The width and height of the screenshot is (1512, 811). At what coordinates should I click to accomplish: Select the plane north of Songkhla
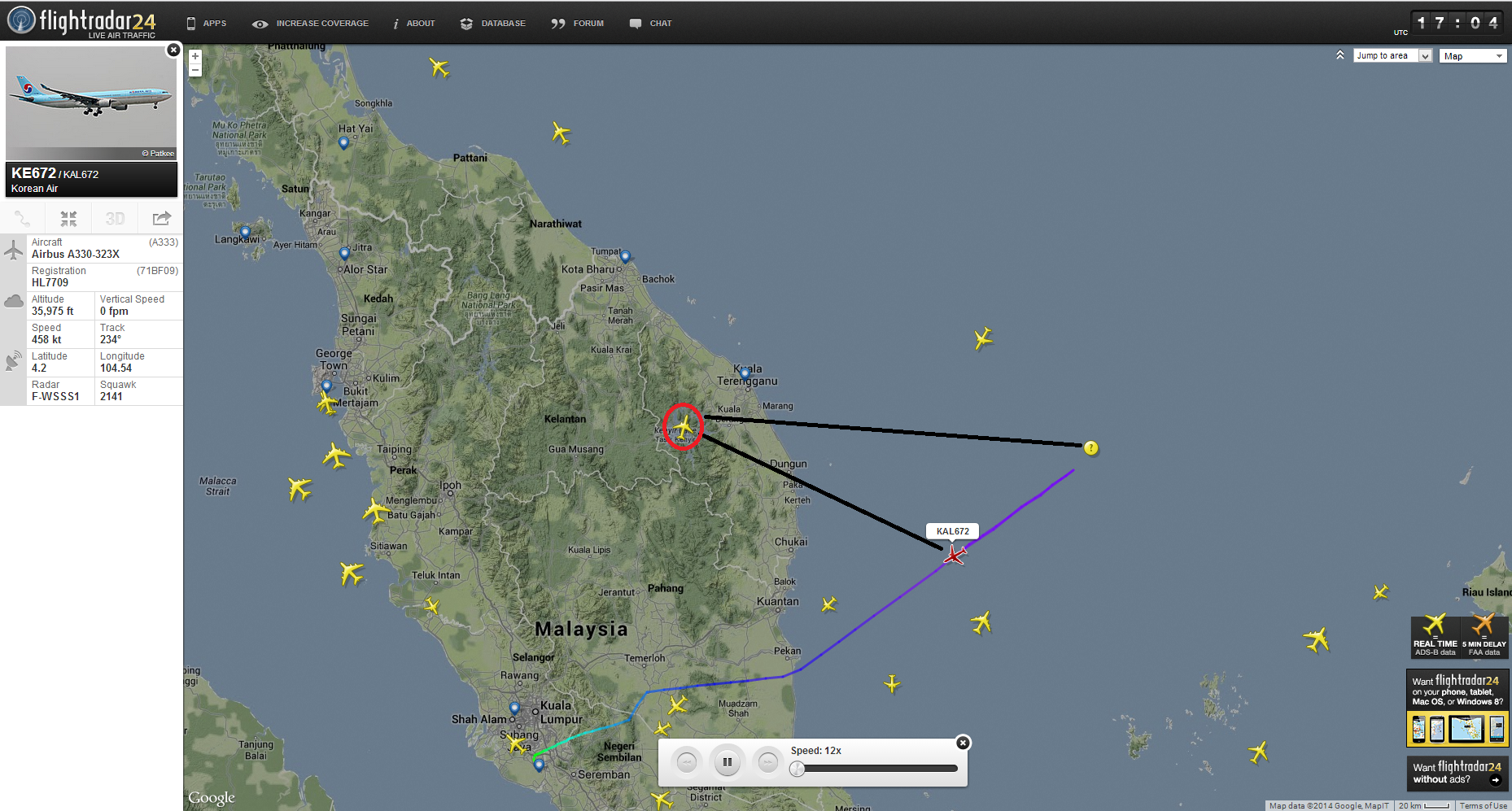coord(439,67)
